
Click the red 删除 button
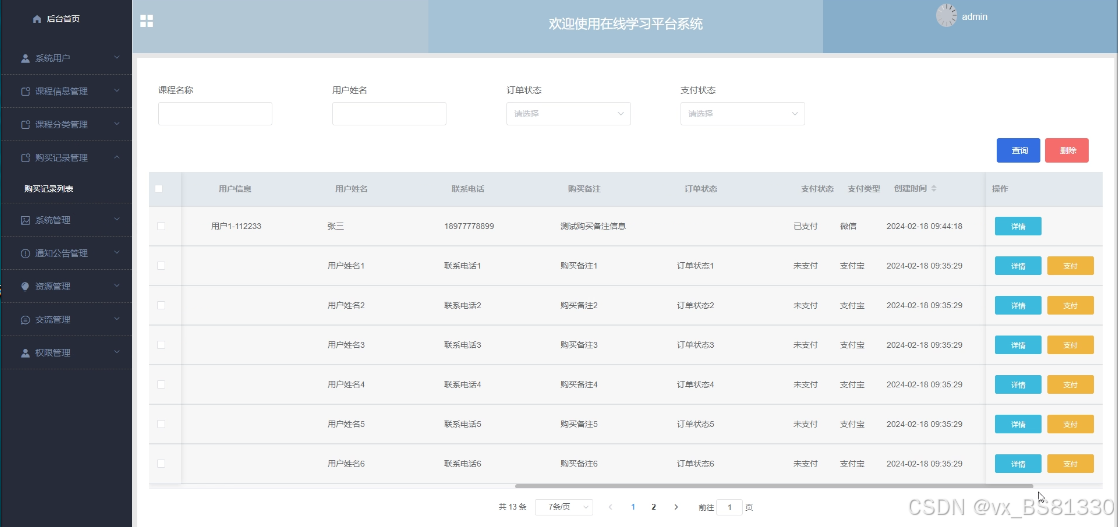tap(1067, 150)
